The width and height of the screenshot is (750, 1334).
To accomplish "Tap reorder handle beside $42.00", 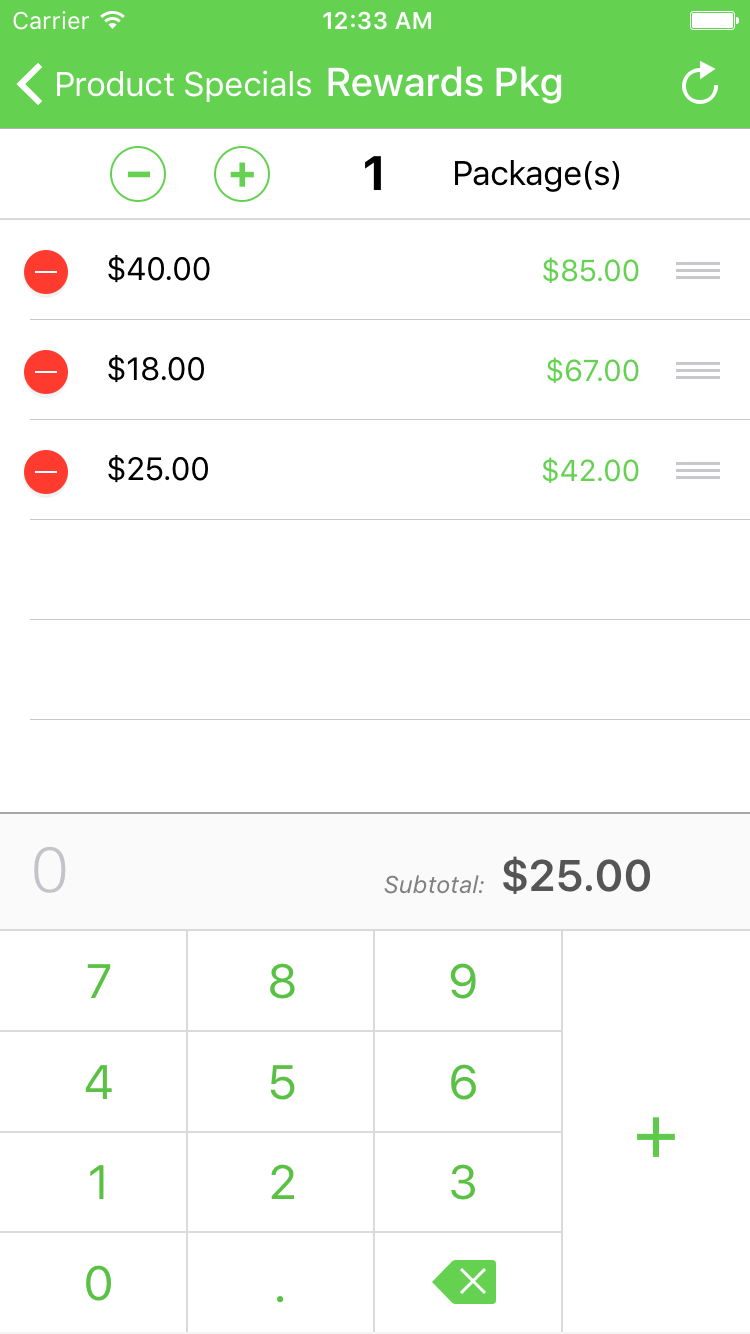I will pyautogui.click(x=698, y=470).
